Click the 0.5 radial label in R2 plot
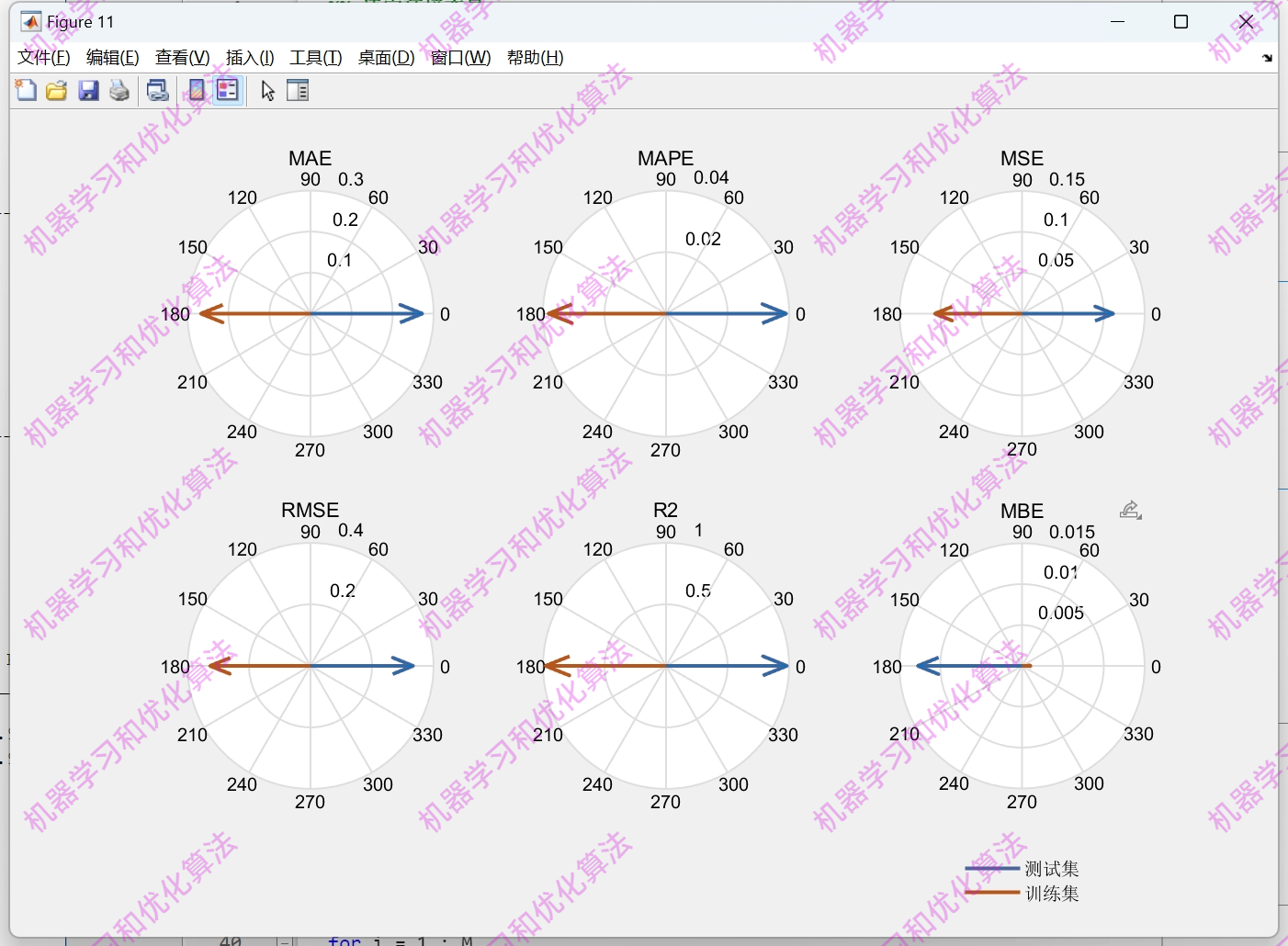This screenshot has width=1288, height=946. click(x=698, y=591)
